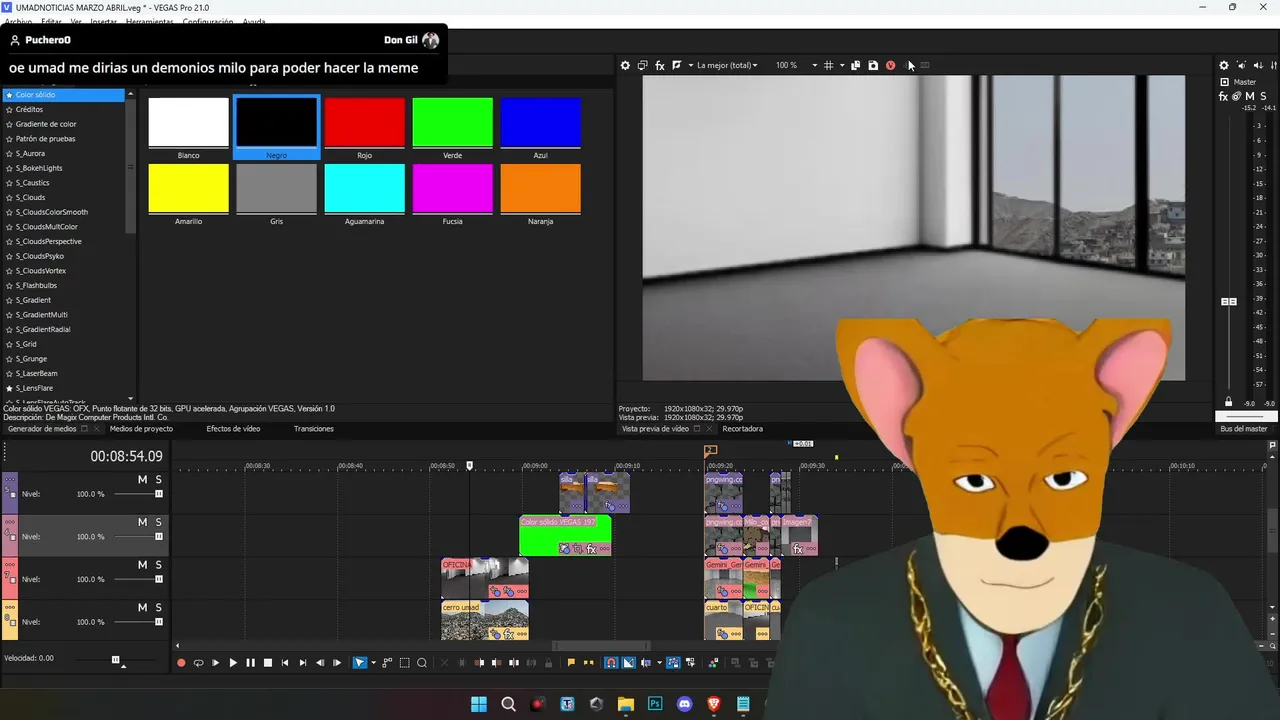Switch to Recortadora tab
The width and height of the screenshot is (1280, 720).
(742, 429)
